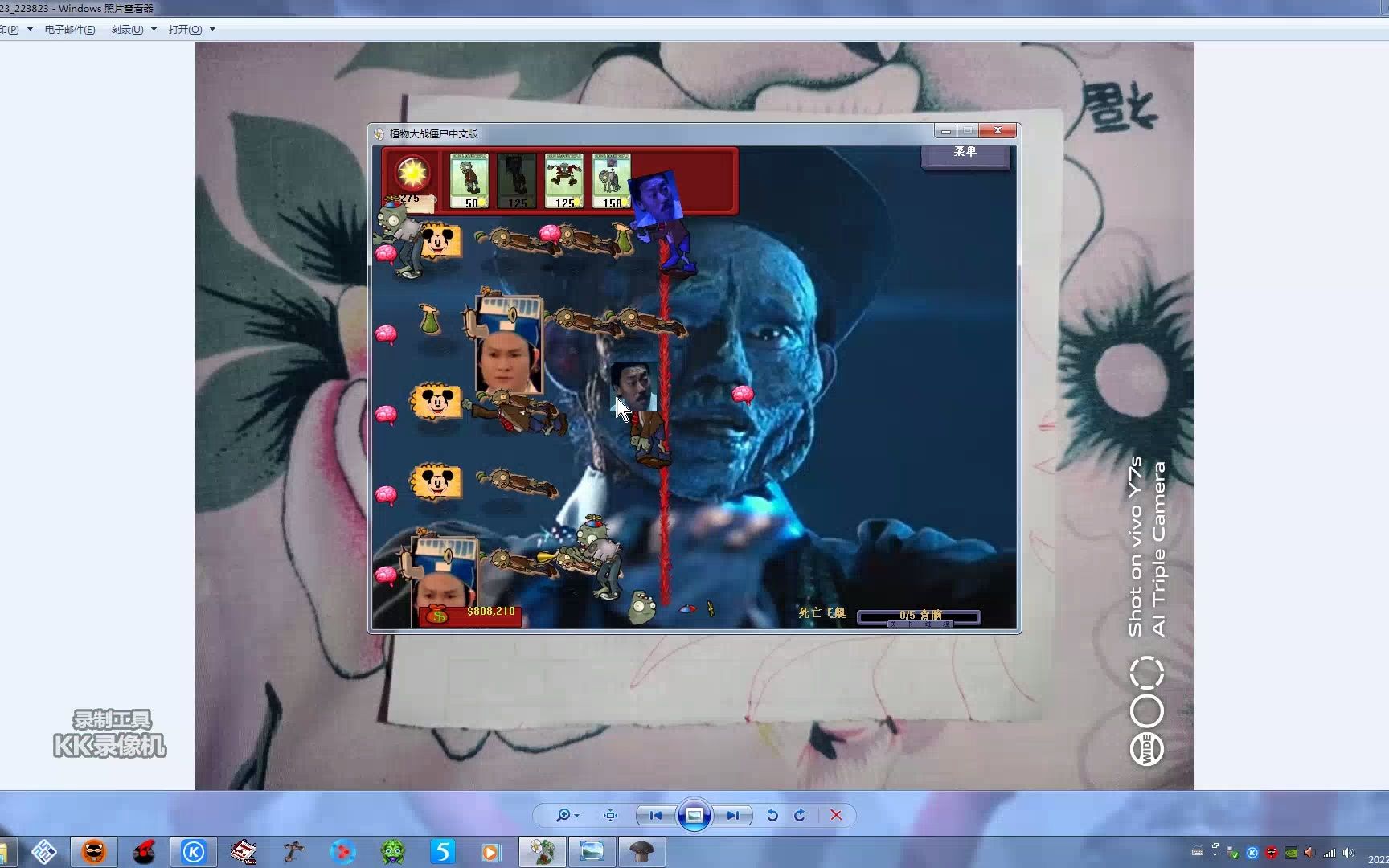Open the orange media player taskbar icon
Screen dimensions: 1389x868
(491, 852)
